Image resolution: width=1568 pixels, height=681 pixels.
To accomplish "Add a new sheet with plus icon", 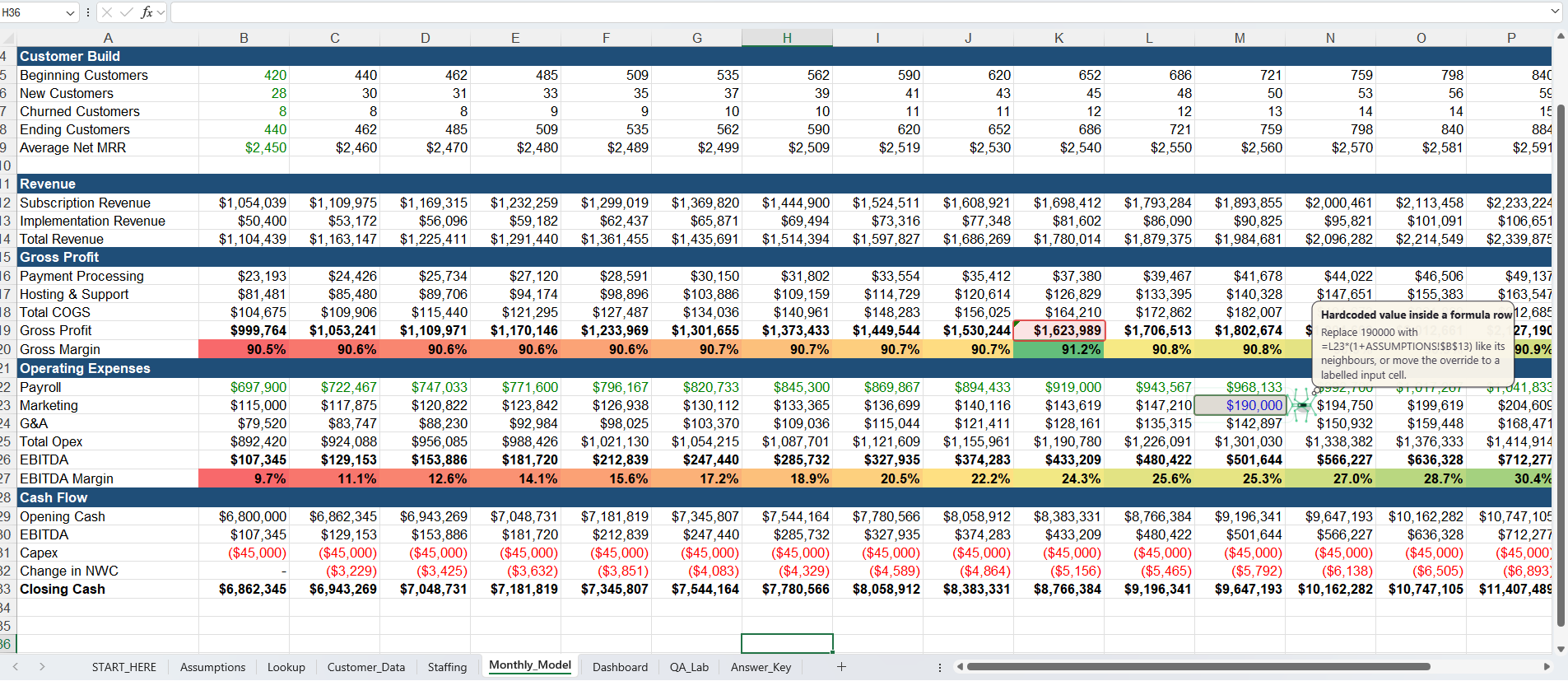I will (x=841, y=667).
